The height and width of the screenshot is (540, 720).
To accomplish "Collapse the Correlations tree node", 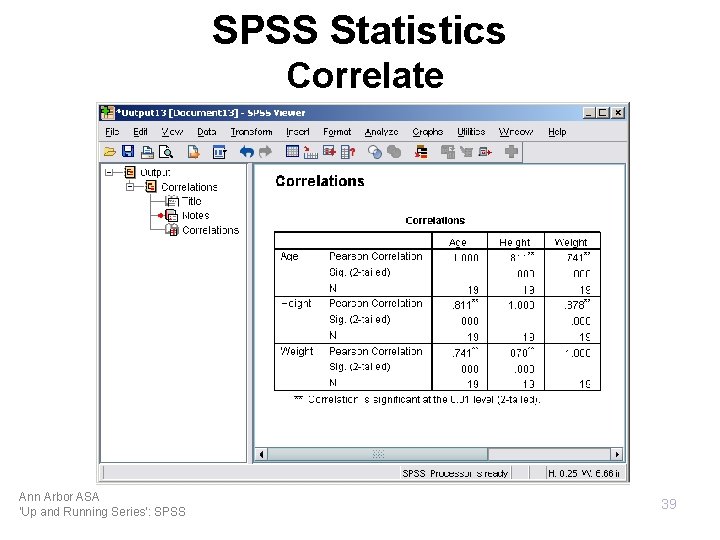I will 130,187.
